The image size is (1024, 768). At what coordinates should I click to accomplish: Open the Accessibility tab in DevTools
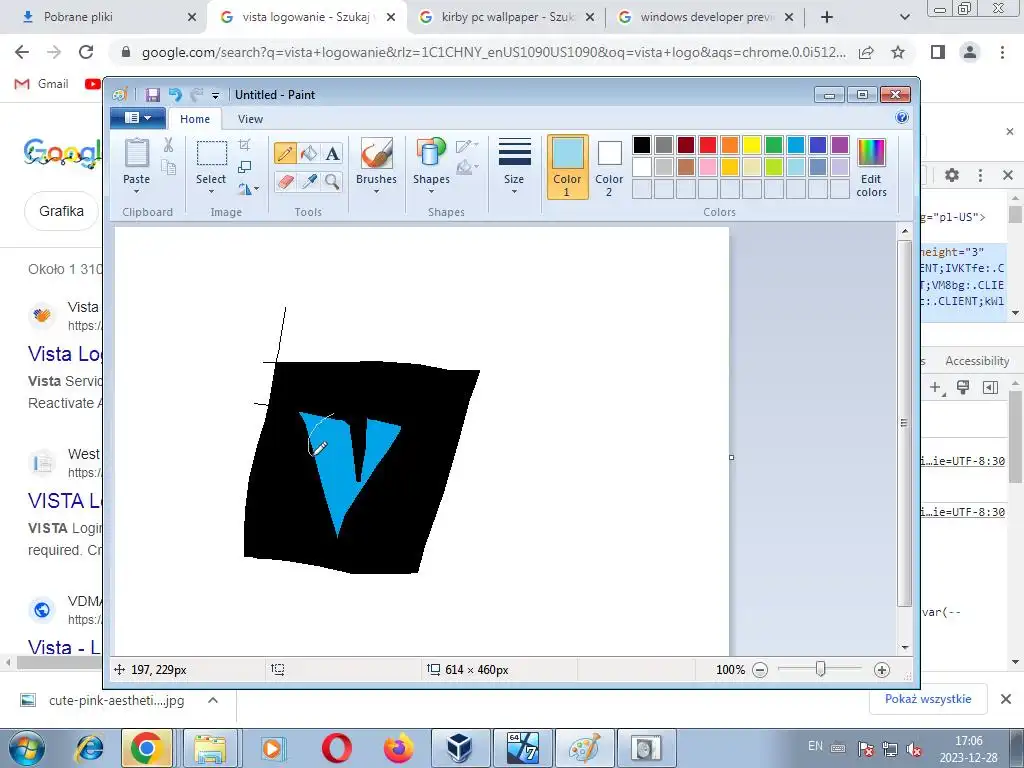[977, 361]
